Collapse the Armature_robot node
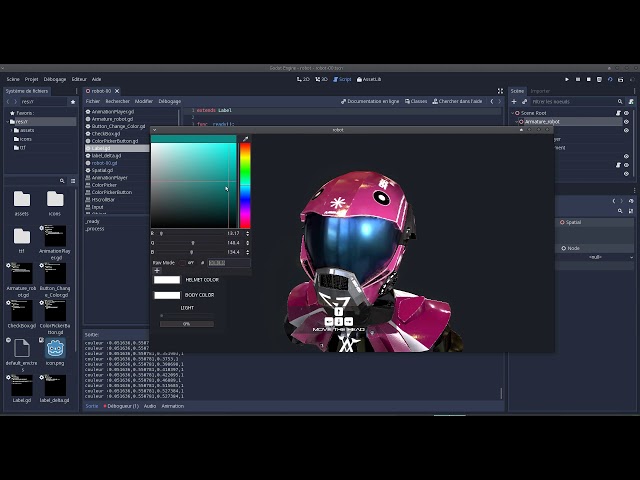This screenshot has height=480, width=640. pos(517,122)
